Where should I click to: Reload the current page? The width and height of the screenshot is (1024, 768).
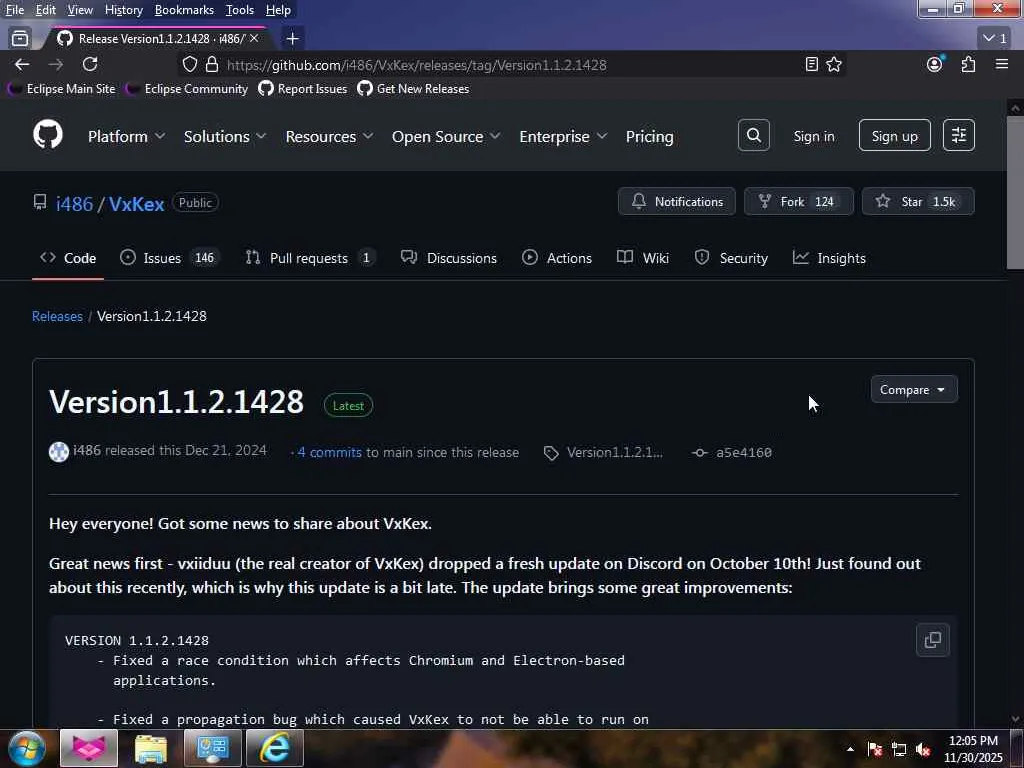point(90,64)
